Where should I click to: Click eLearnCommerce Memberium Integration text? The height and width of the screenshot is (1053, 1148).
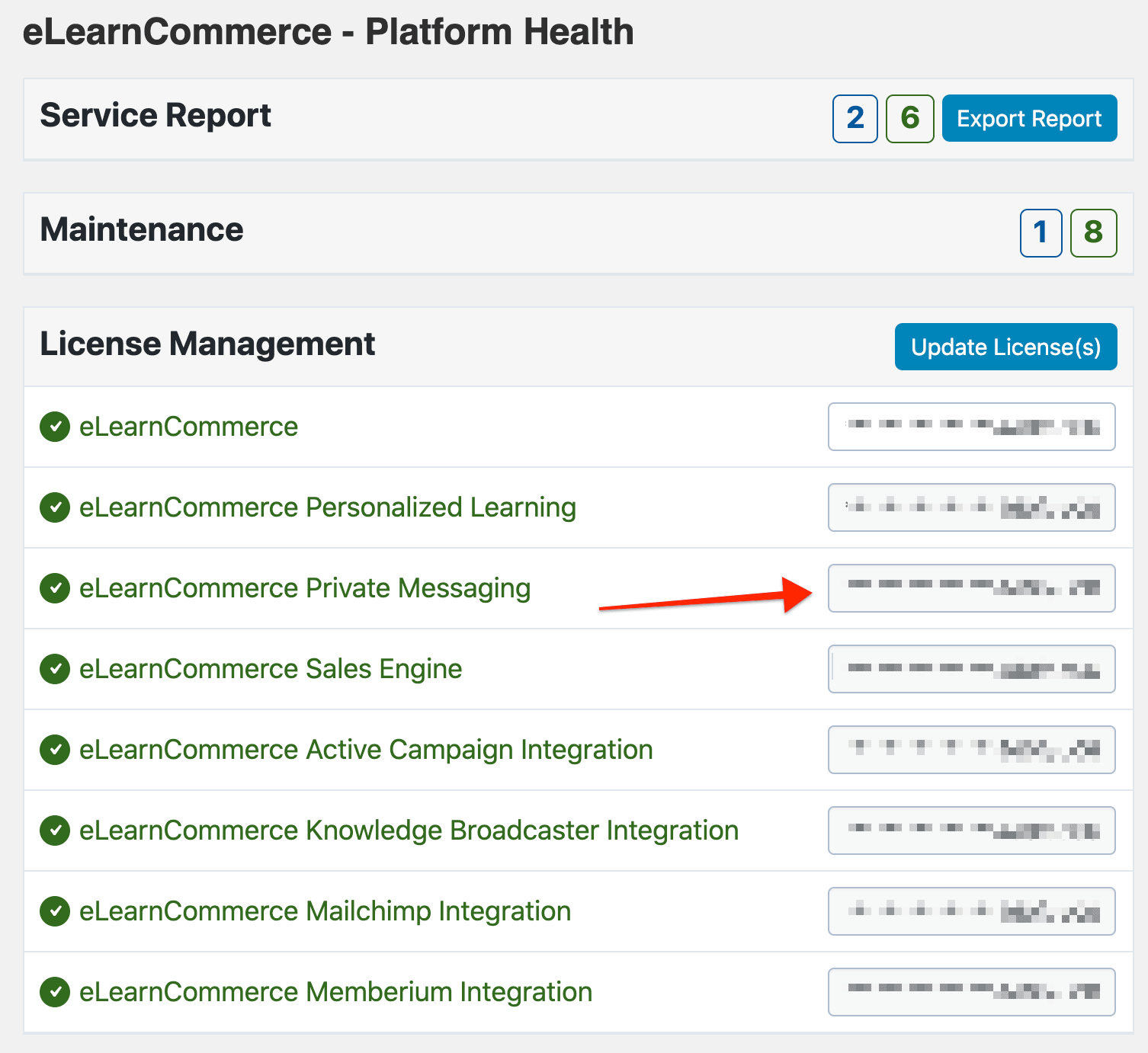[x=335, y=992]
